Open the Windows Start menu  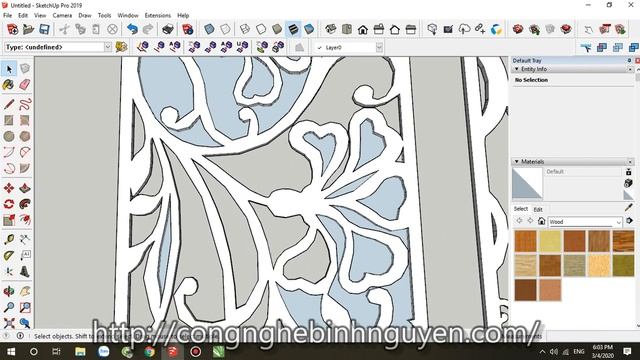(11, 351)
